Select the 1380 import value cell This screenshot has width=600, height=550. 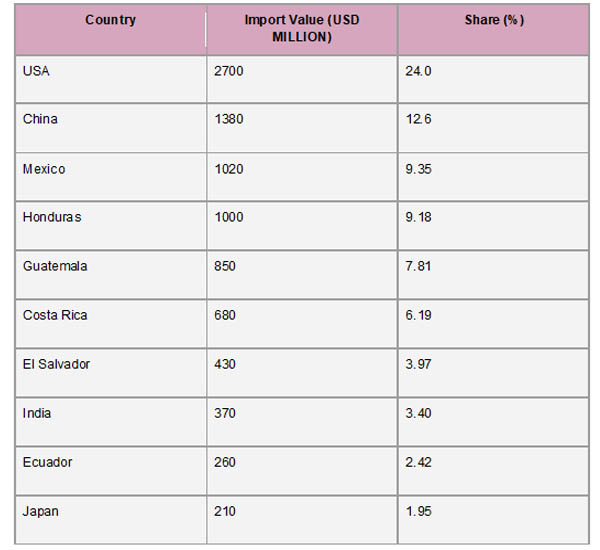coord(302,128)
